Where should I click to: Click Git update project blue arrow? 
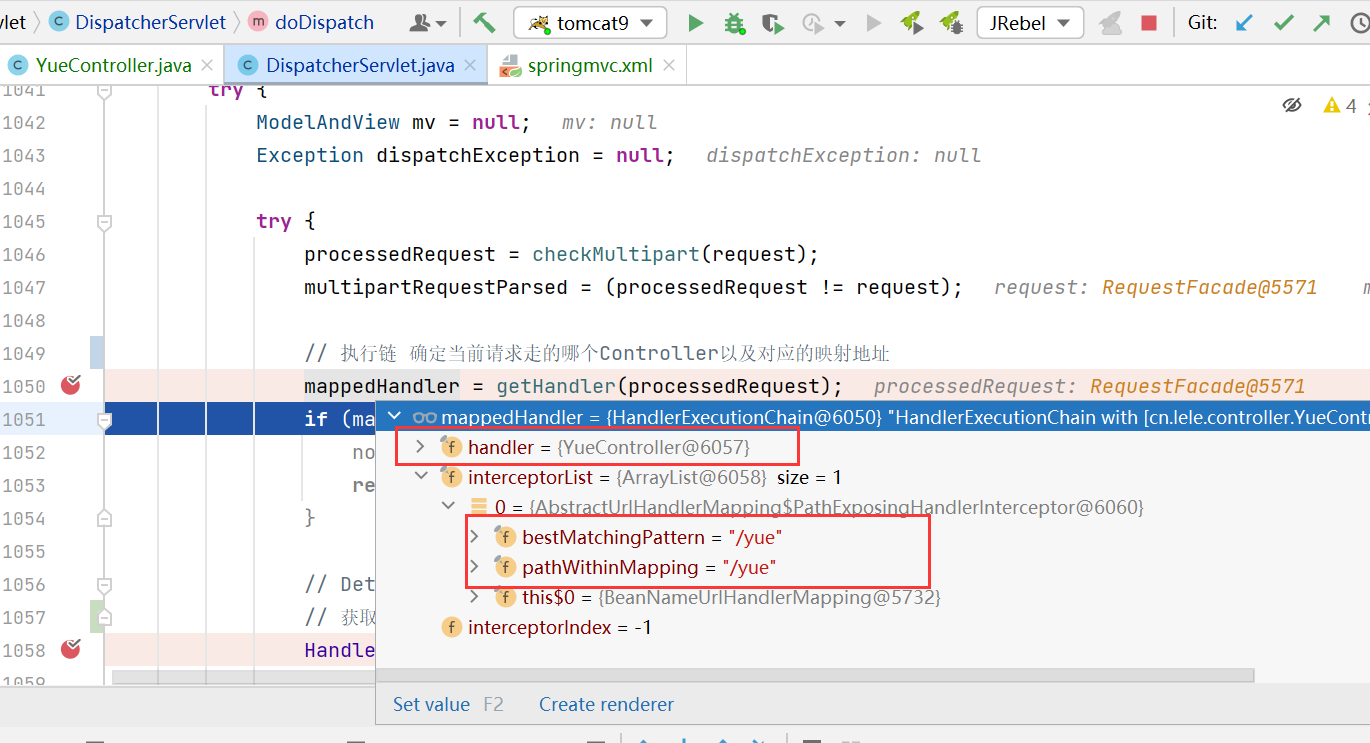1244,22
